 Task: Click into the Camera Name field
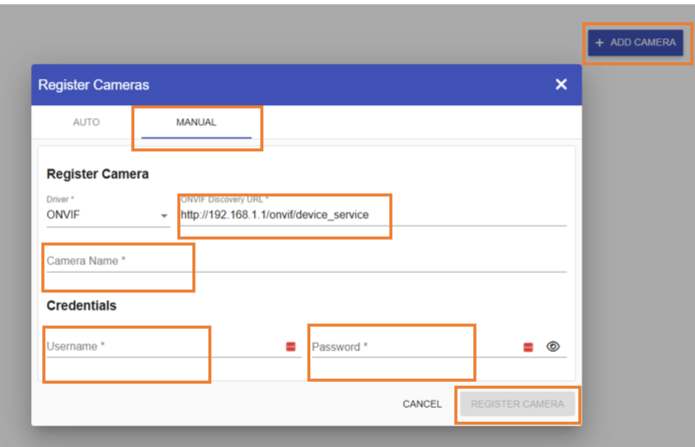click(300, 261)
